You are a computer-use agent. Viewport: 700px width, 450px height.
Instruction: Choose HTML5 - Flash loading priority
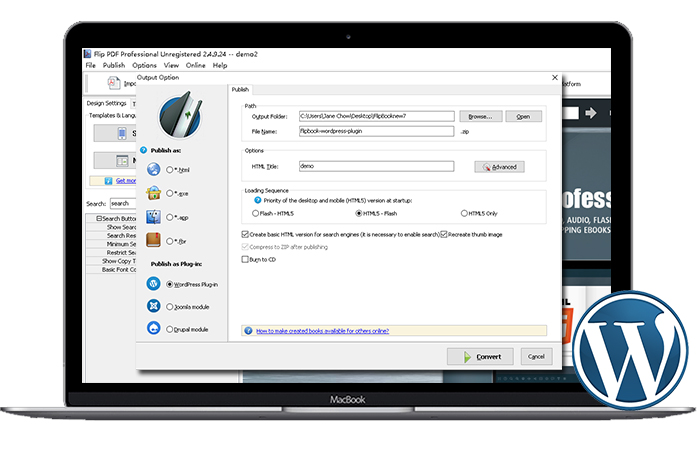pos(358,213)
